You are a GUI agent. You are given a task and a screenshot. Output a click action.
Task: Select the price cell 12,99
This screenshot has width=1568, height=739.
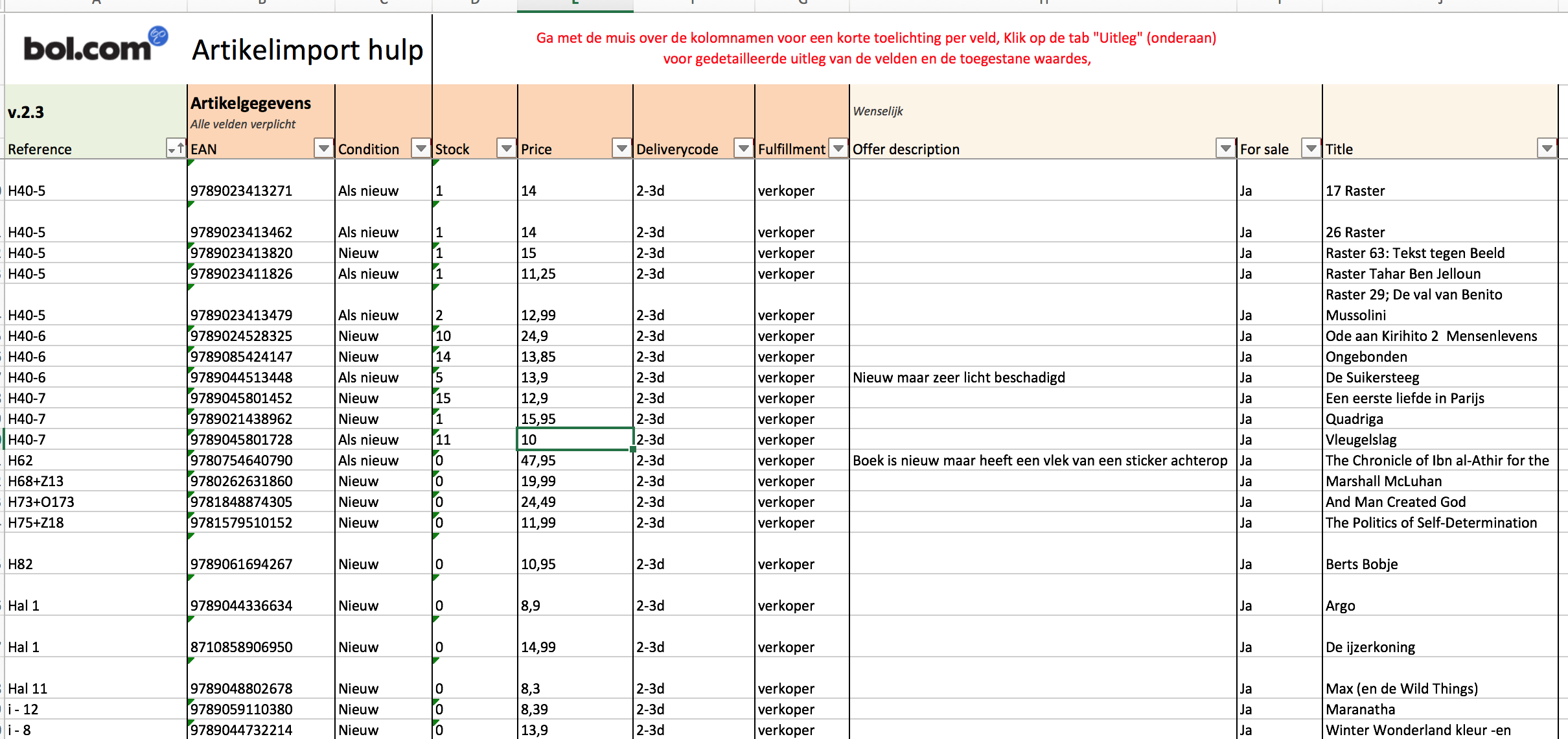point(575,305)
